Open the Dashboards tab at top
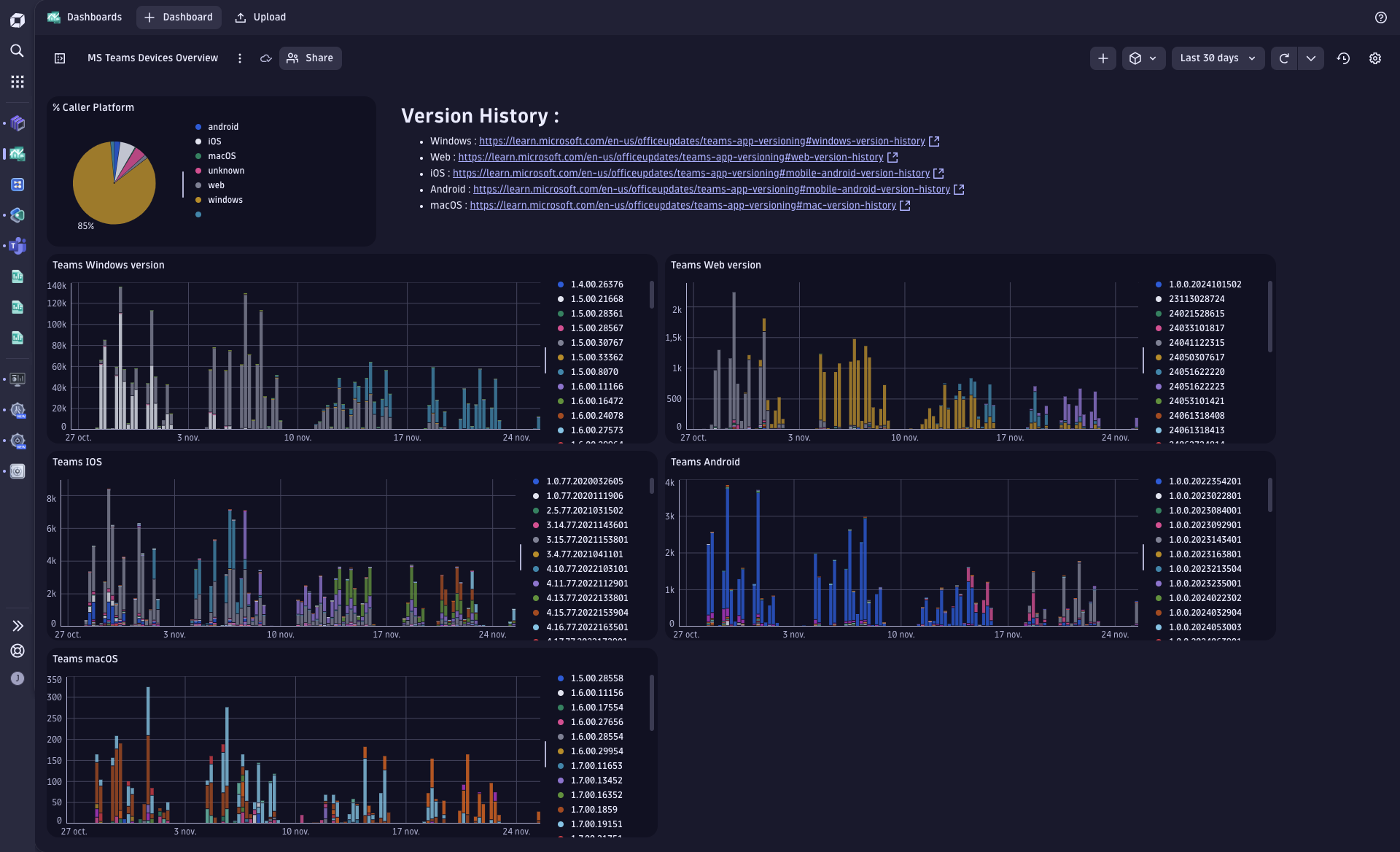This screenshot has height=852, width=1400. pos(85,18)
